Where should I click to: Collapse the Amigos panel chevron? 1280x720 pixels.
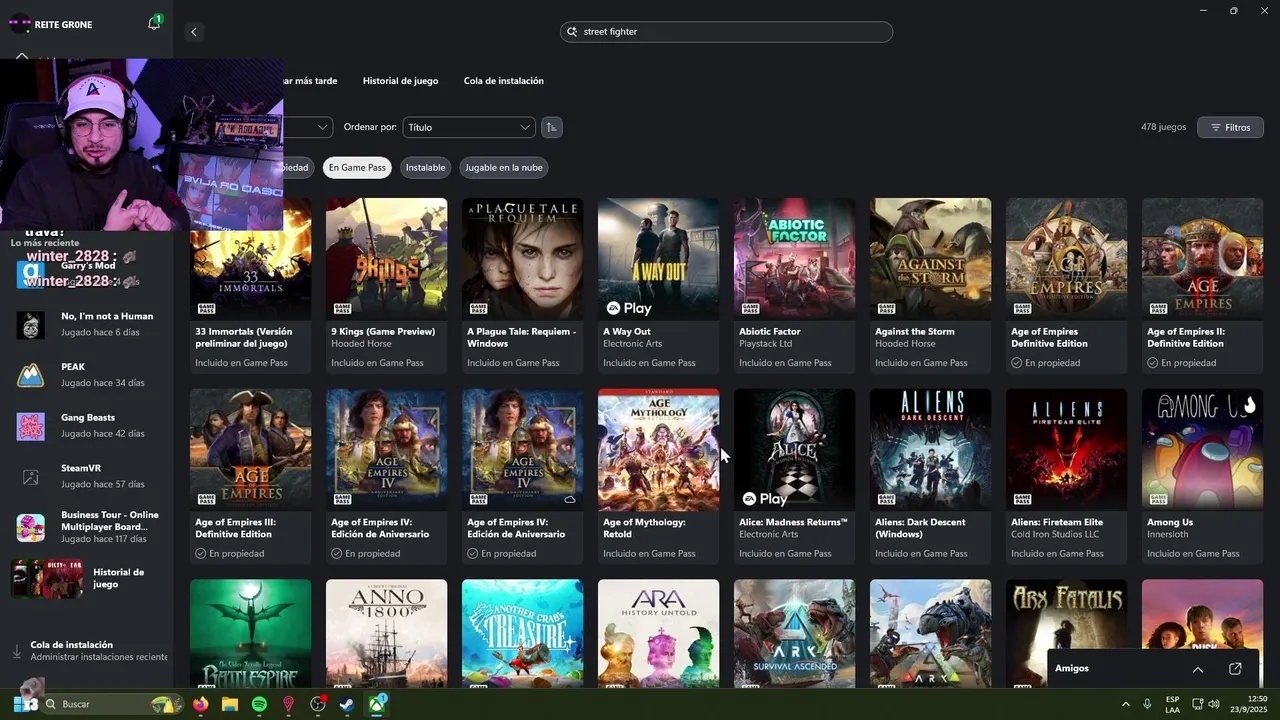pos(1197,669)
